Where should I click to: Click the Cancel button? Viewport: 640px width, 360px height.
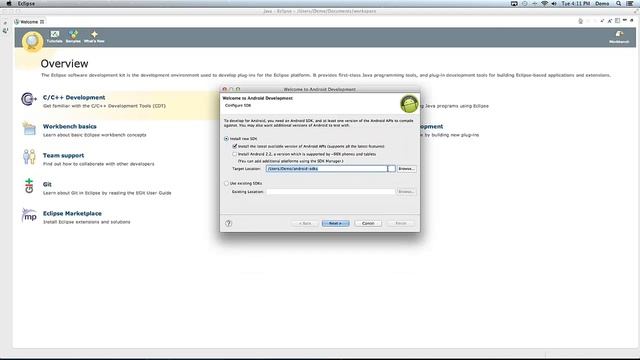[x=368, y=223]
